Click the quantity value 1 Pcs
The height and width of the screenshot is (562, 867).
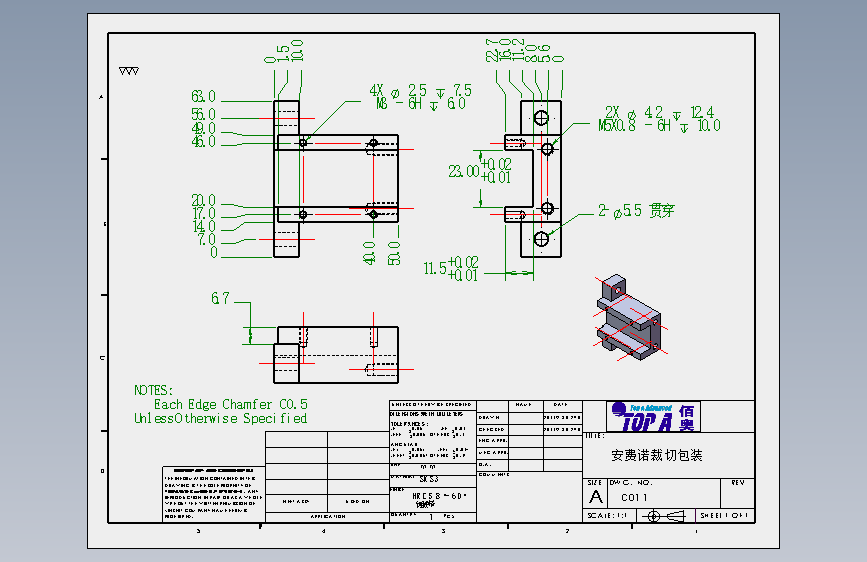(442, 517)
